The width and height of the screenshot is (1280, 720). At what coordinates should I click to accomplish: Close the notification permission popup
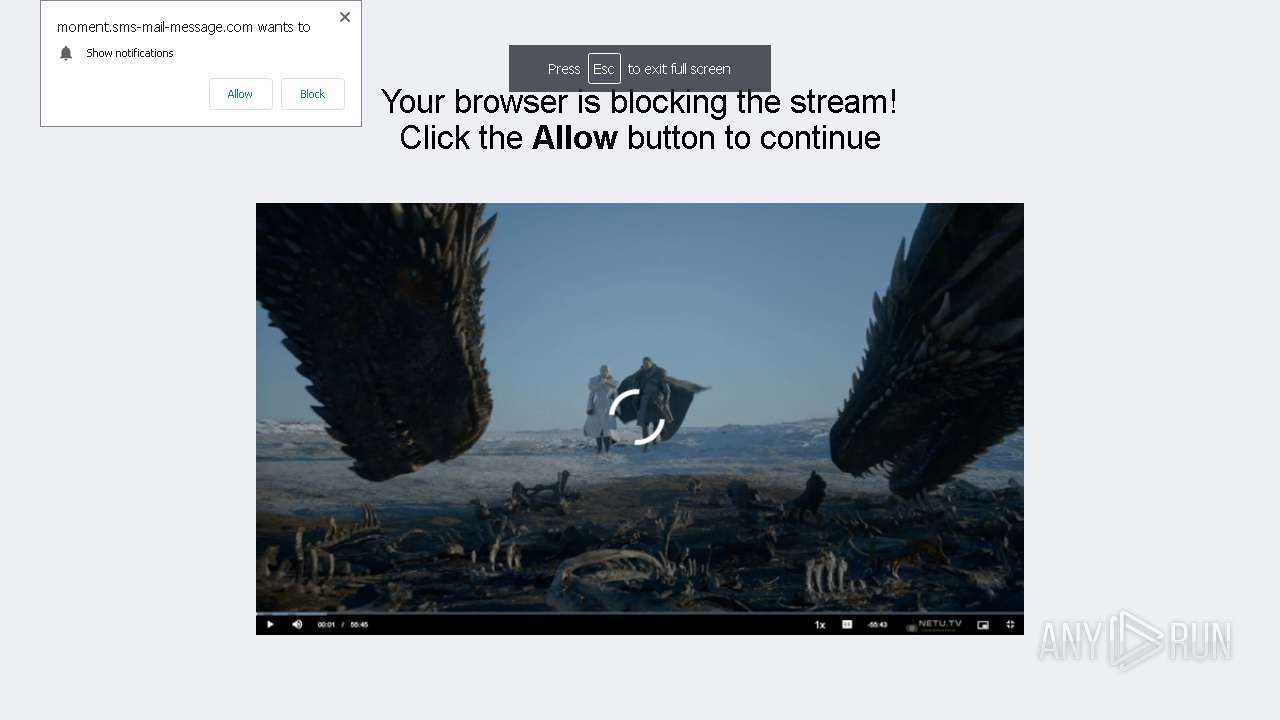click(345, 17)
